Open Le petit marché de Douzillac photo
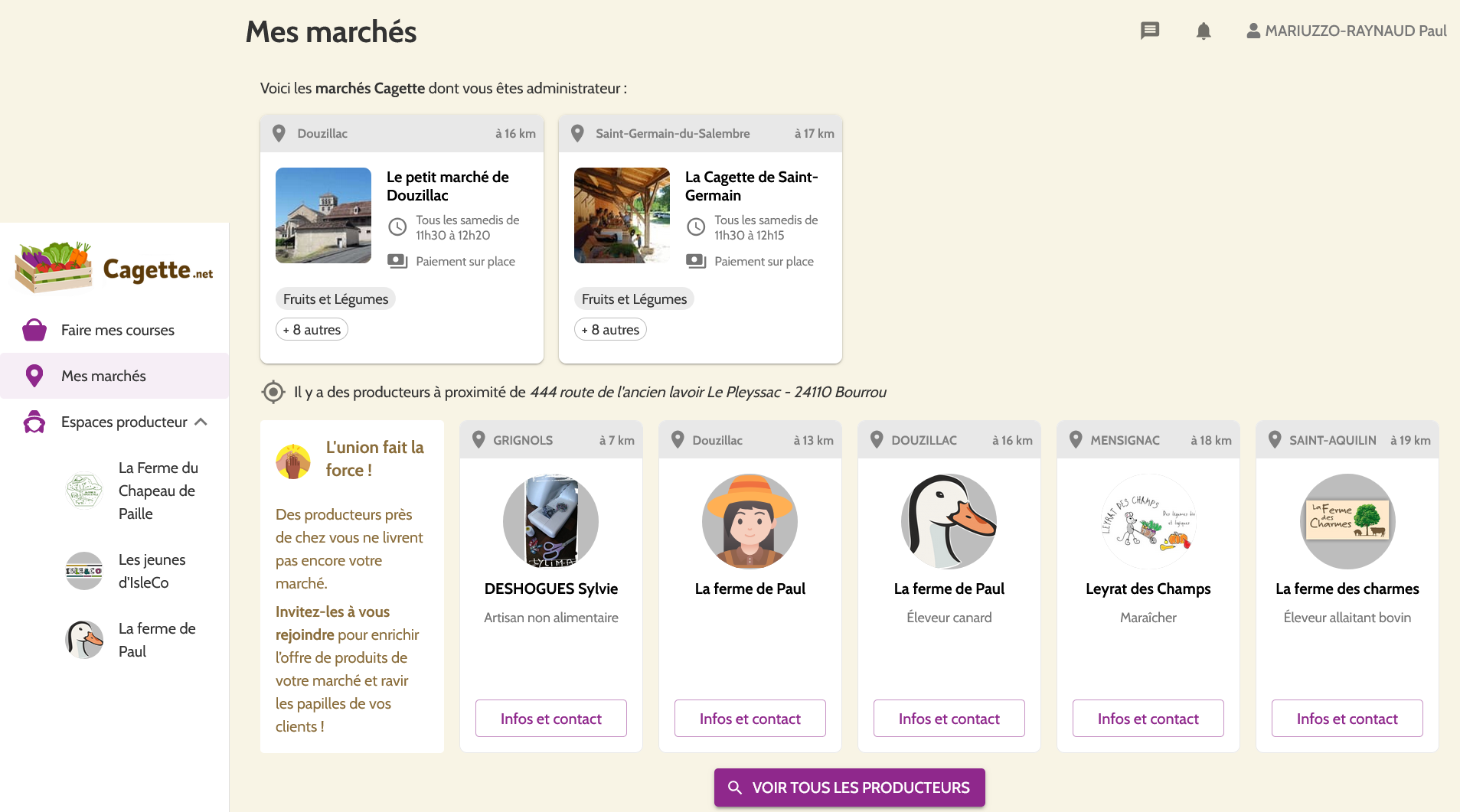This screenshot has width=1460, height=812. [323, 215]
